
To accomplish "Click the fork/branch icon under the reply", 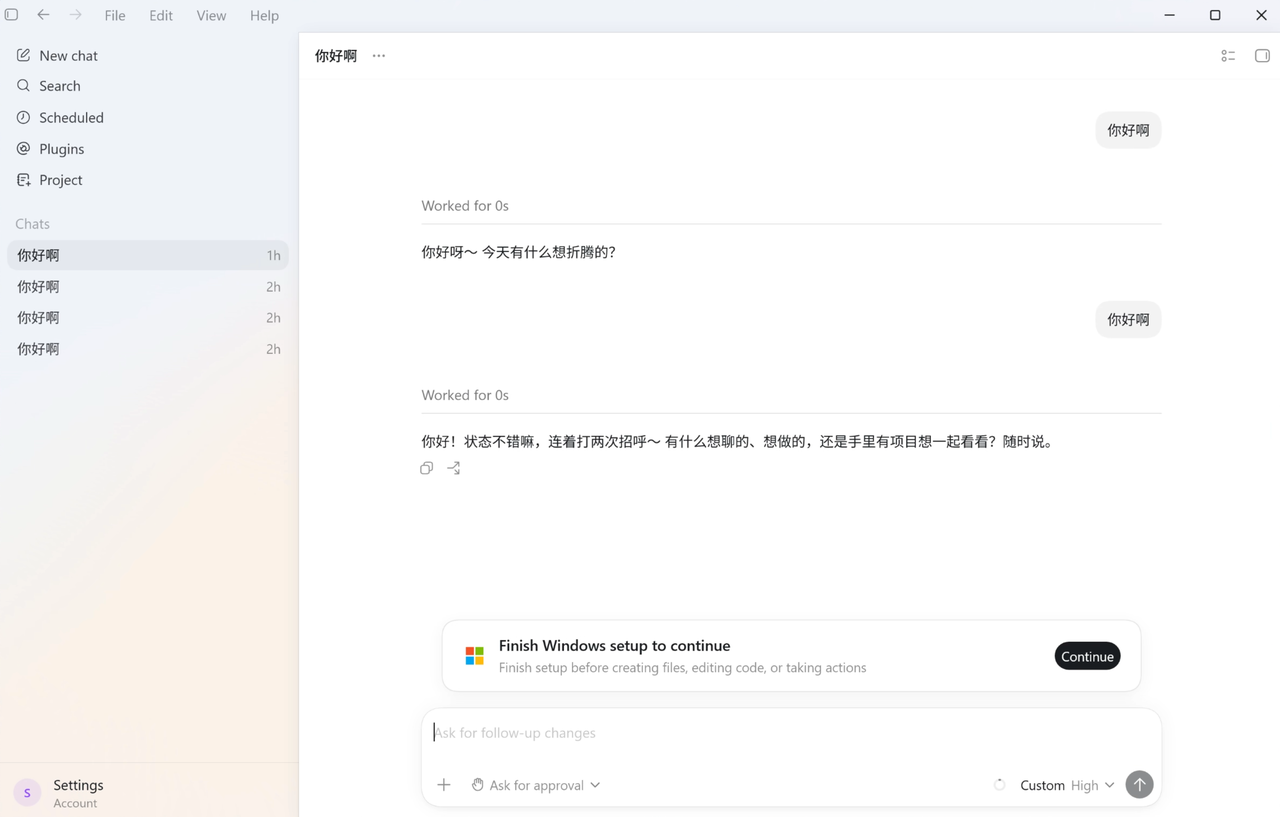I will click(454, 468).
